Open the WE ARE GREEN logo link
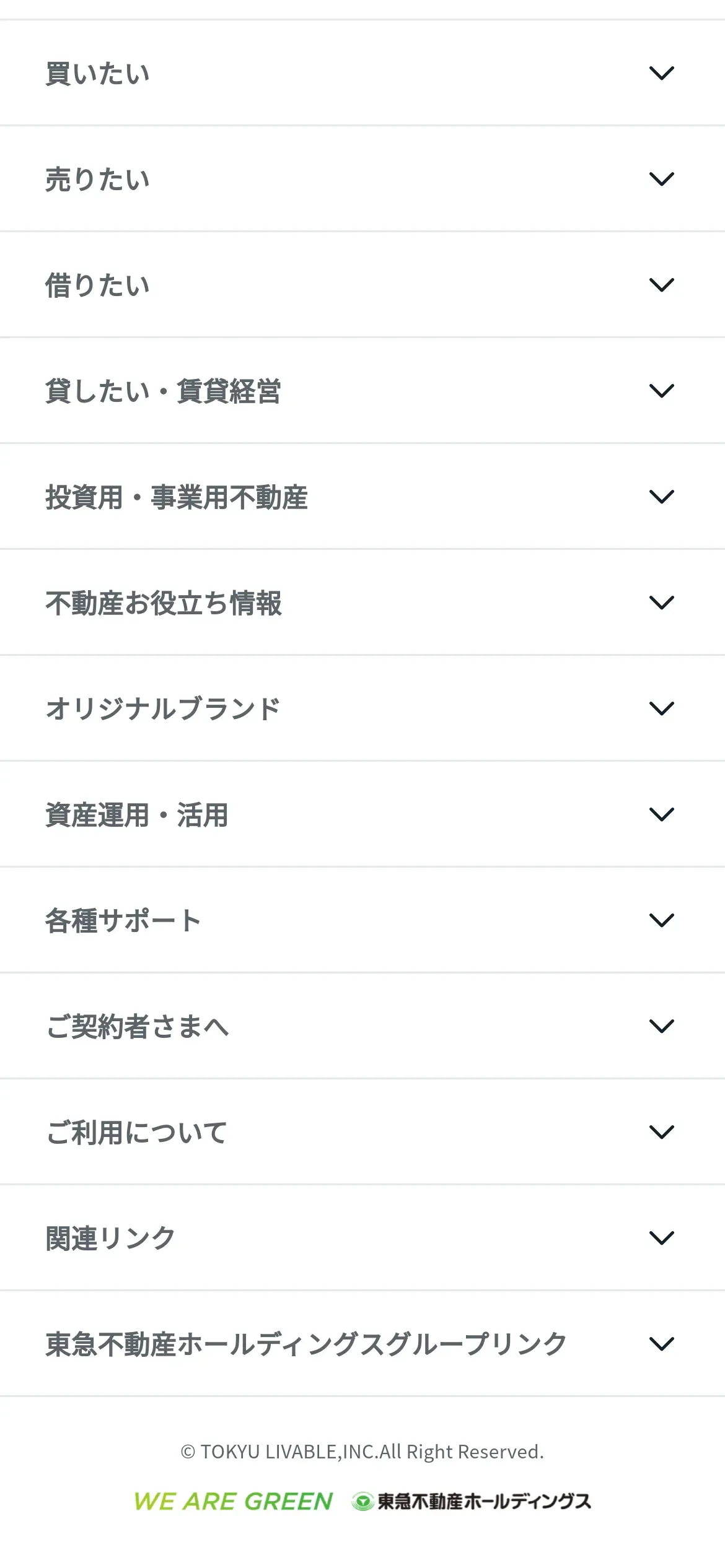725x1568 pixels. pos(234,1502)
